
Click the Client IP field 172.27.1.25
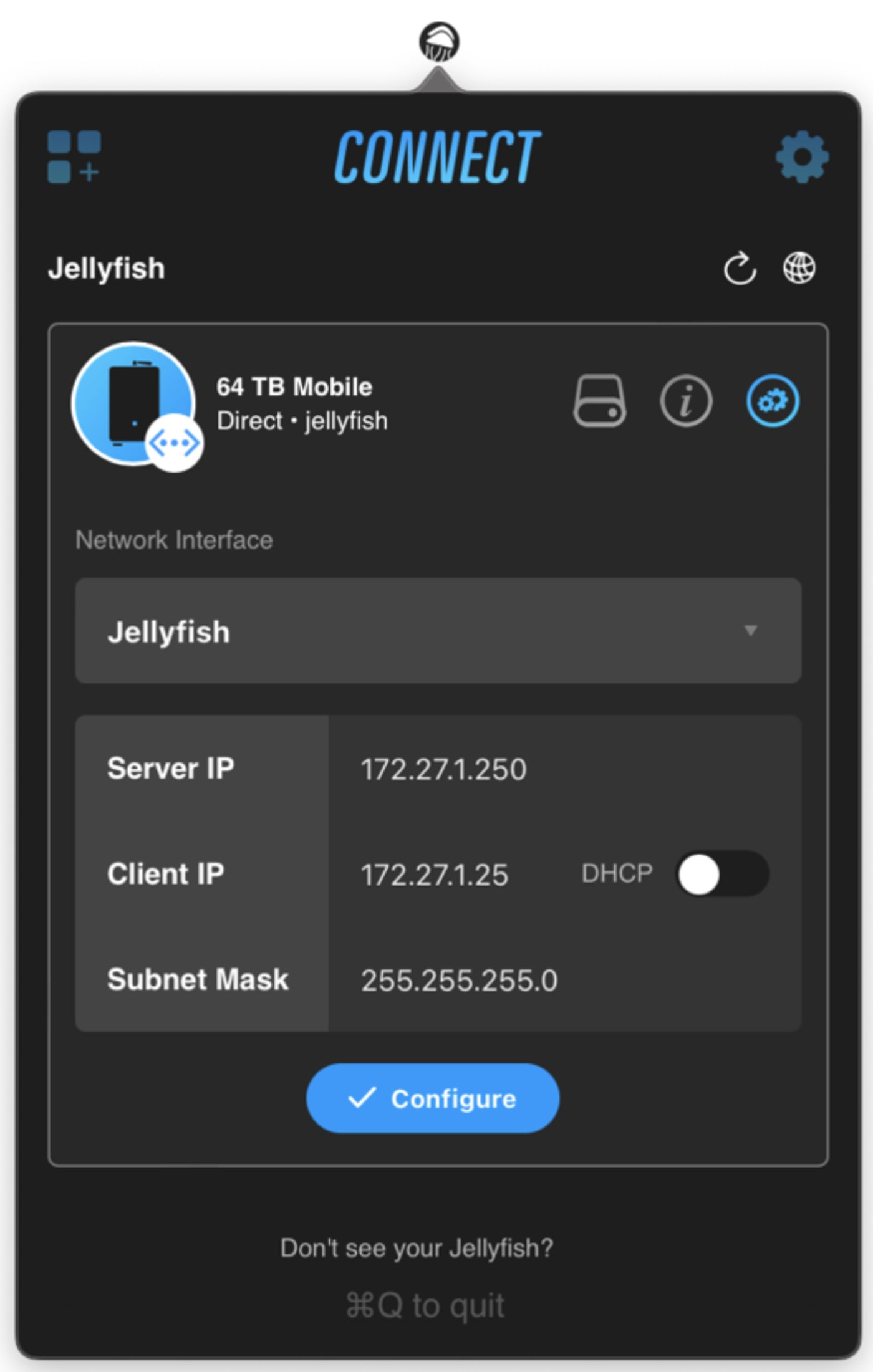click(435, 875)
